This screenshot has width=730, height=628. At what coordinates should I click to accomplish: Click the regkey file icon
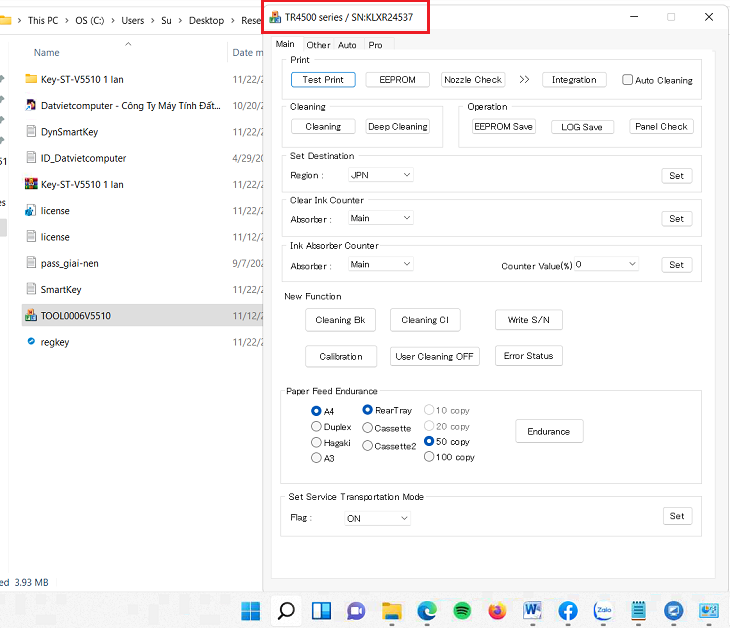click(x=31, y=341)
